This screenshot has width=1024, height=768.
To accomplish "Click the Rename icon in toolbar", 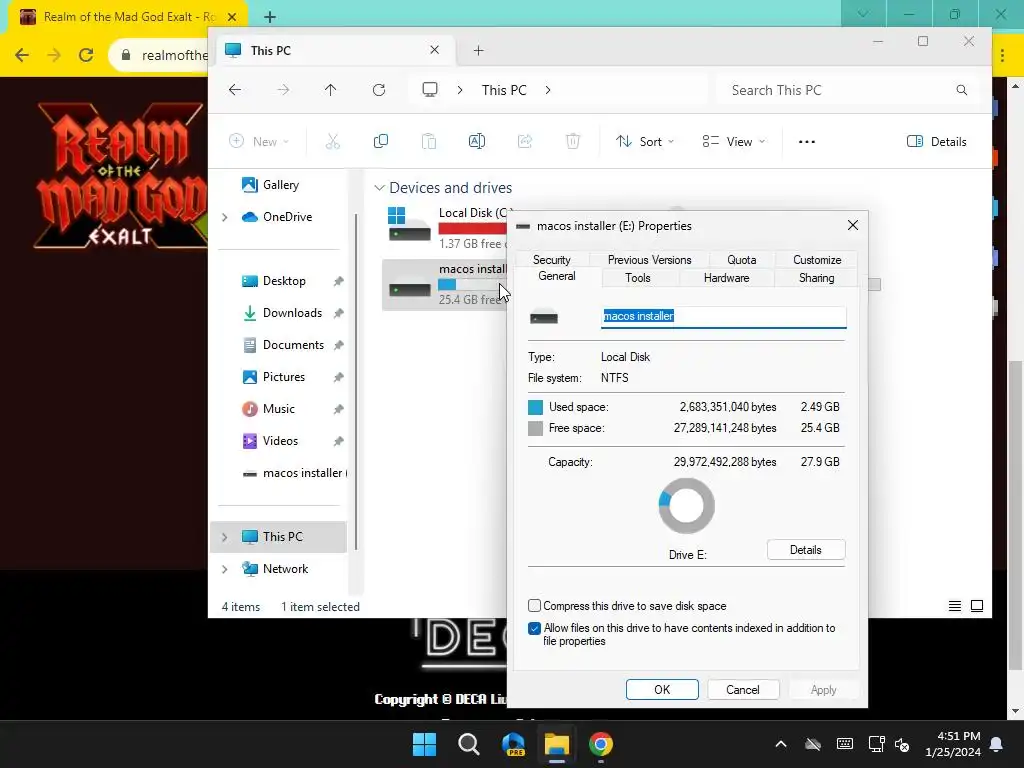I will [477, 141].
